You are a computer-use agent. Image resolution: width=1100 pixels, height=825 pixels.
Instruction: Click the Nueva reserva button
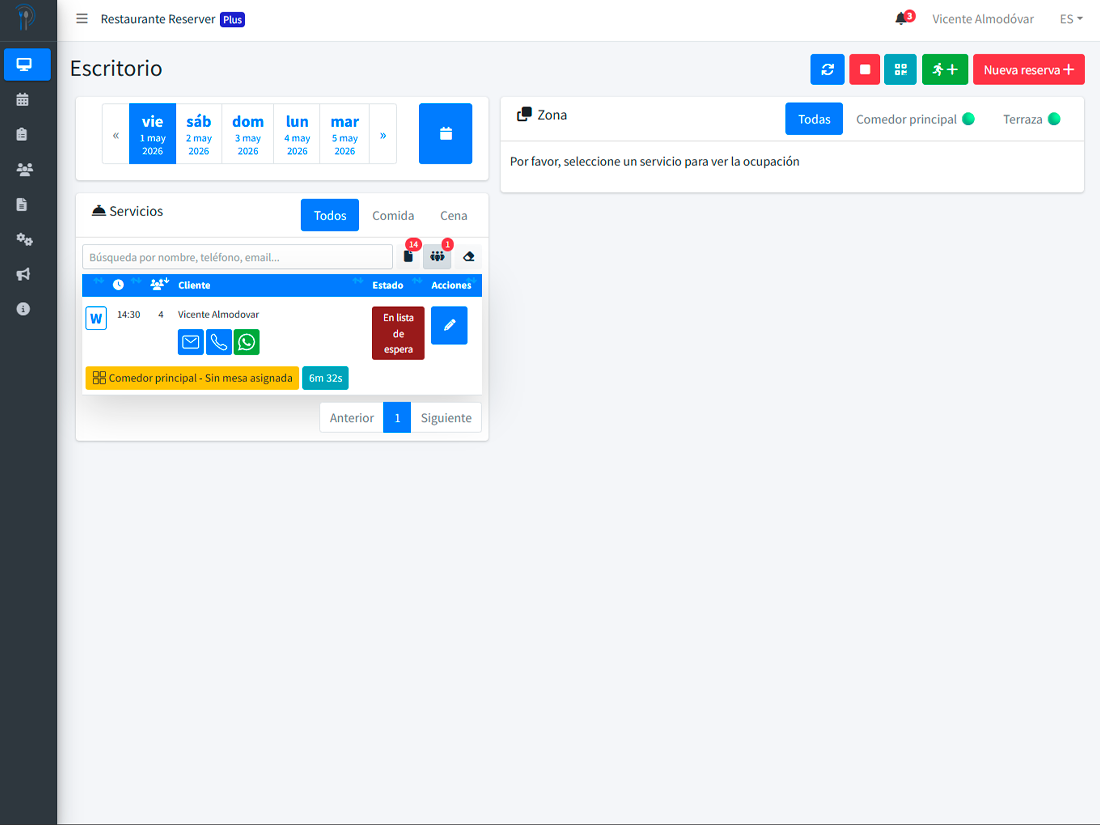pyautogui.click(x=1028, y=69)
